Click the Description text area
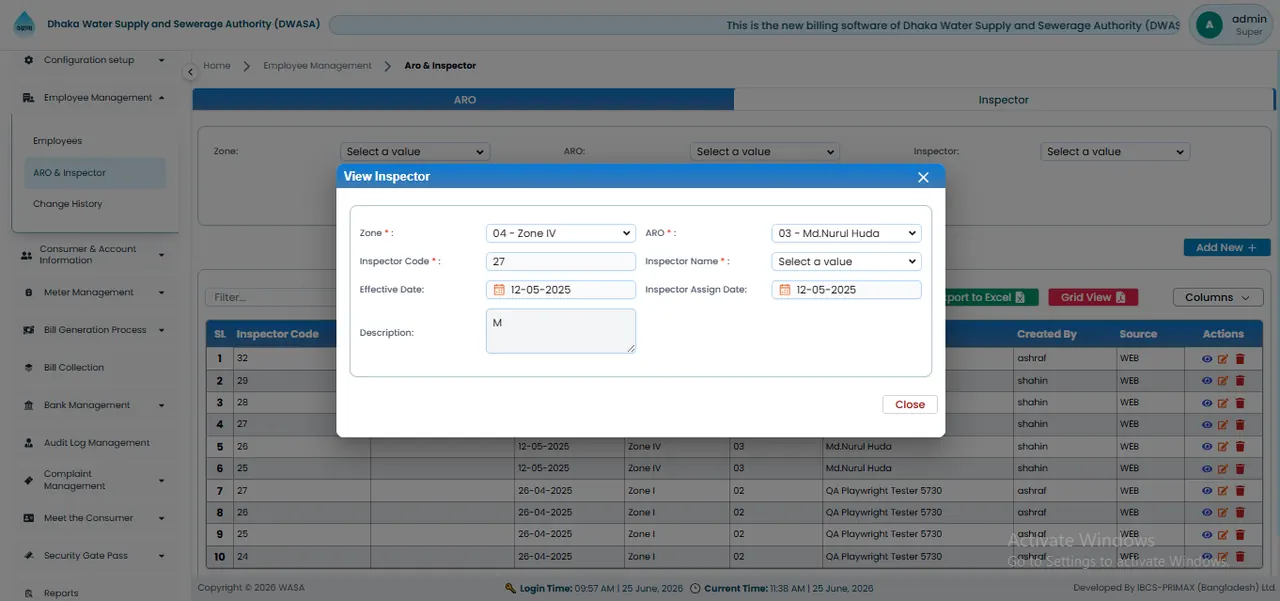The width and height of the screenshot is (1280, 601). 561,331
